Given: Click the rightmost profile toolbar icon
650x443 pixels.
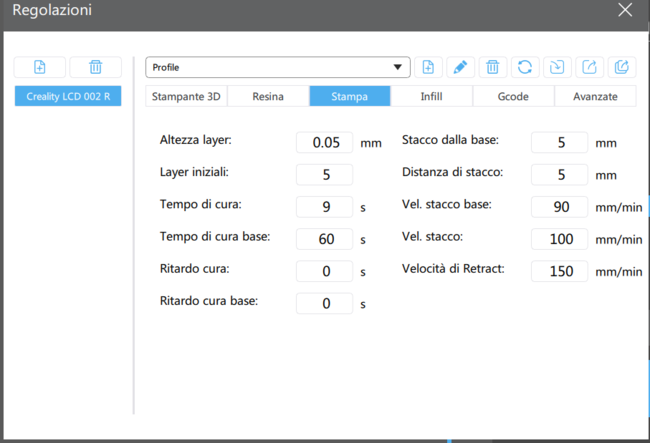Looking at the screenshot, I should [622, 67].
